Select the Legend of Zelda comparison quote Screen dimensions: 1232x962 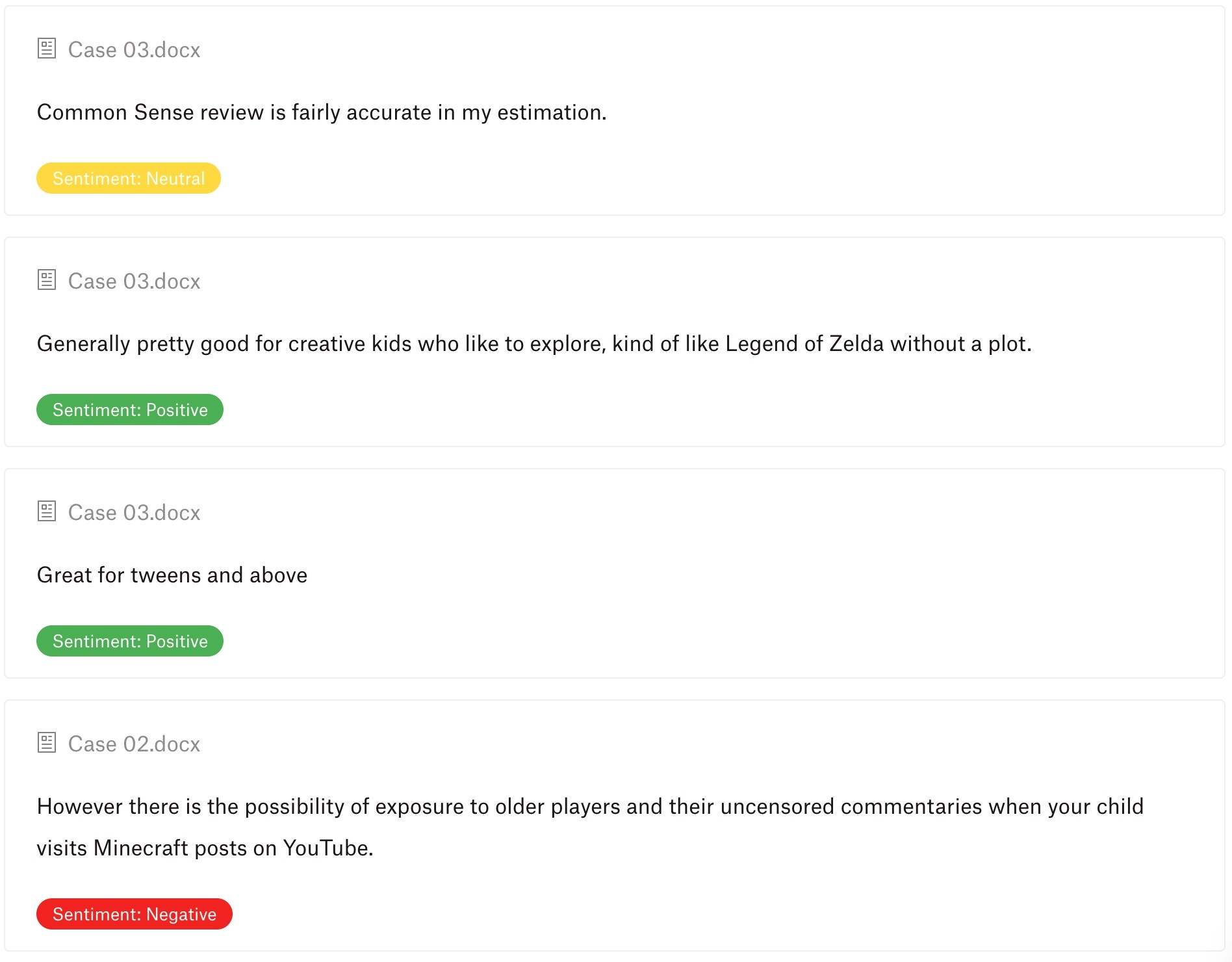(534, 344)
